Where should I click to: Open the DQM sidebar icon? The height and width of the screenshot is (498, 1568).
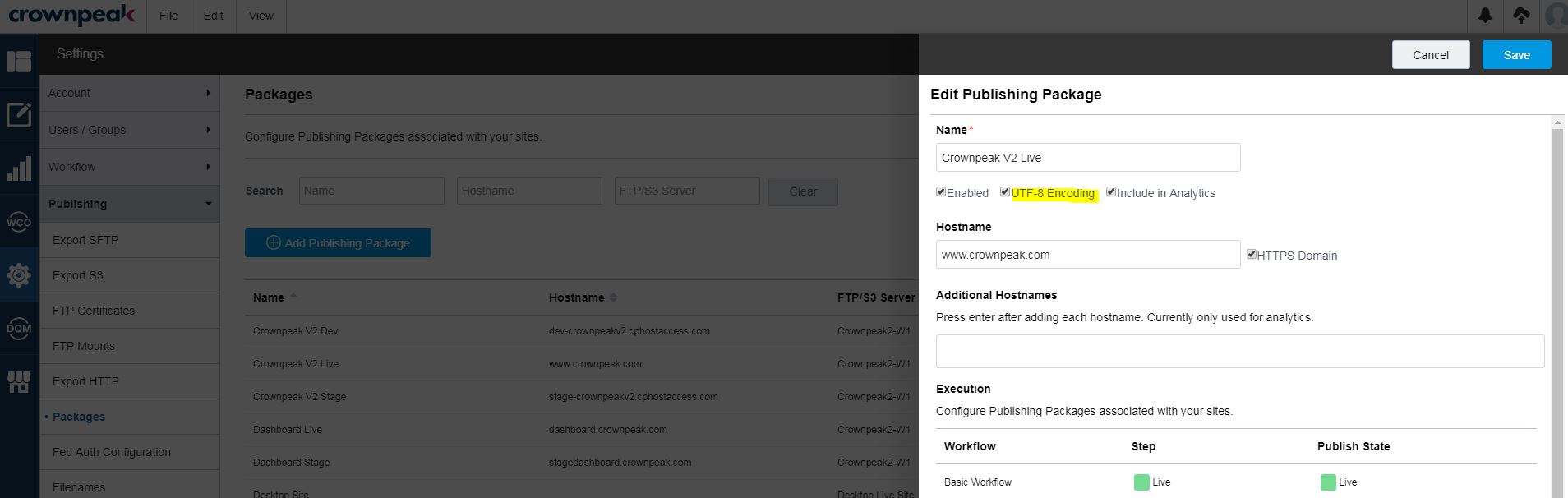19,328
